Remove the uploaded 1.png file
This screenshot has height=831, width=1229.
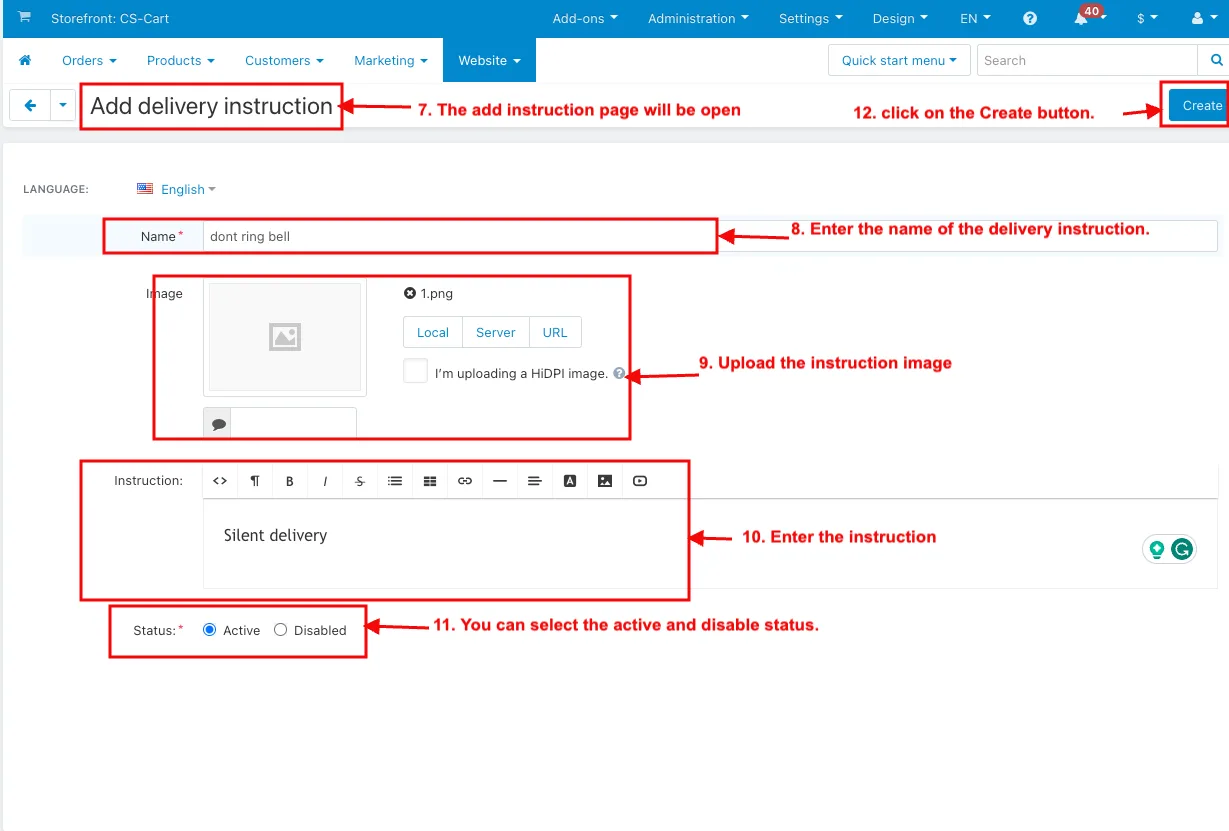(409, 293)
